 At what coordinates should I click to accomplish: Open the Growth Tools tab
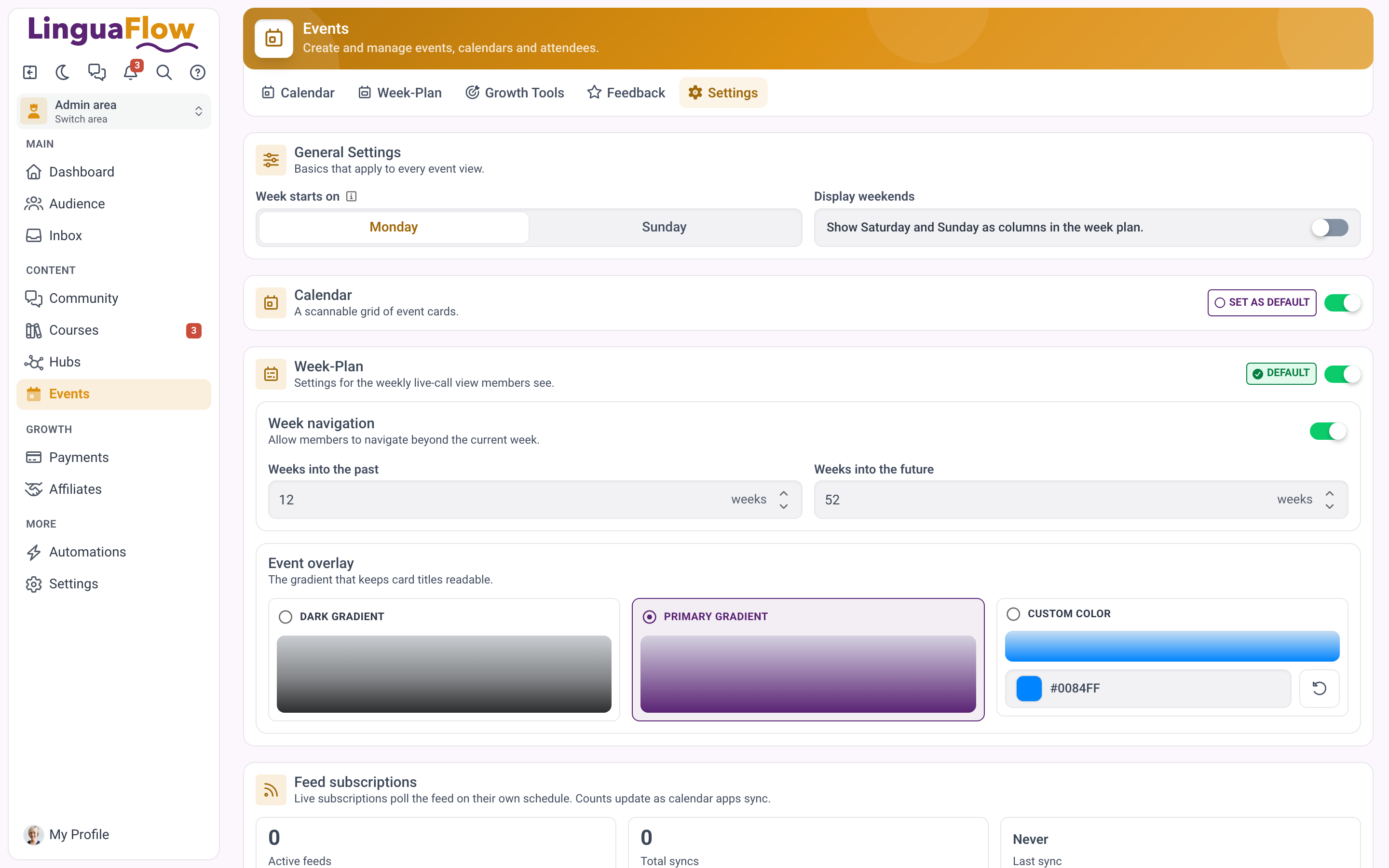(x=515, y=93)
